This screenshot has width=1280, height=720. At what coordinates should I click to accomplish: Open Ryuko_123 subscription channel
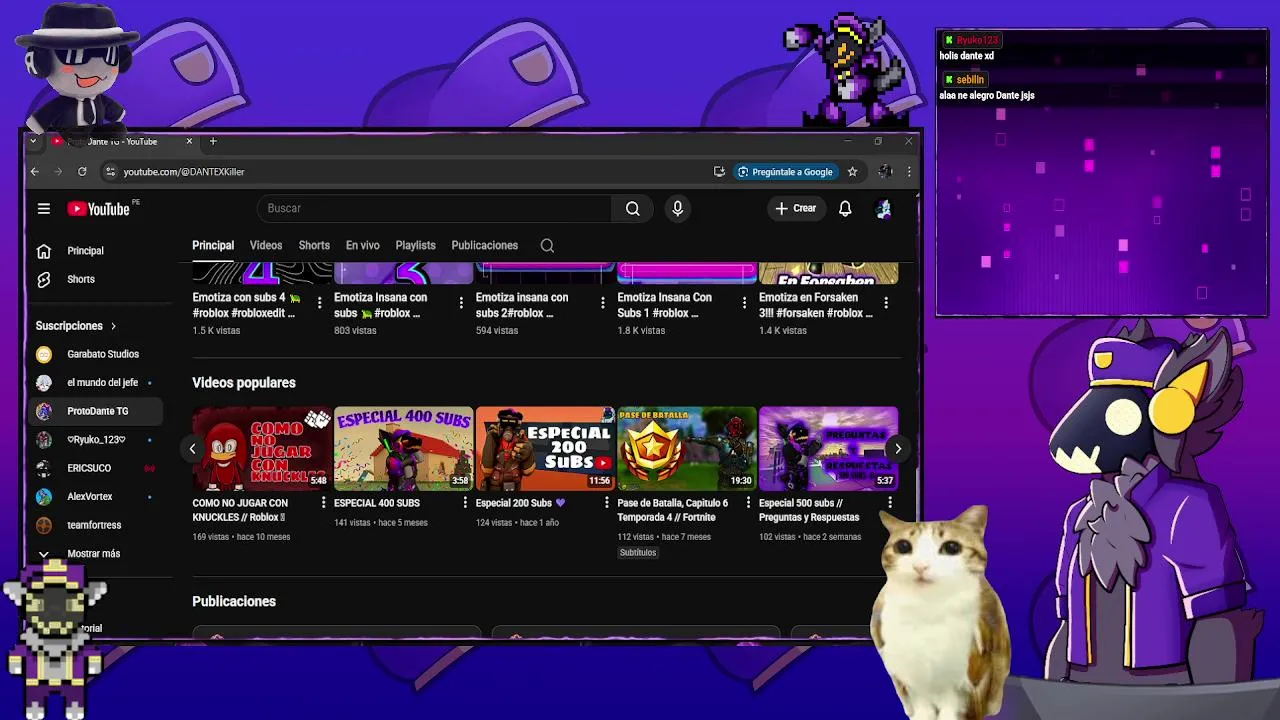point(96,440)
